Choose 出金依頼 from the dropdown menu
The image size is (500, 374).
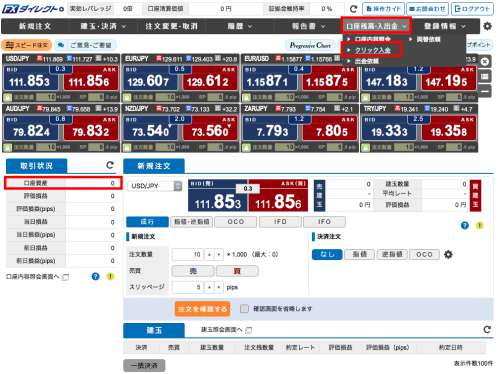tap(366, 61)
